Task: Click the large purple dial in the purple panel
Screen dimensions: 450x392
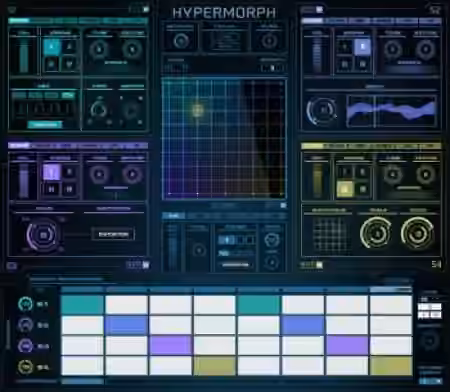Action: pos(43,235)
